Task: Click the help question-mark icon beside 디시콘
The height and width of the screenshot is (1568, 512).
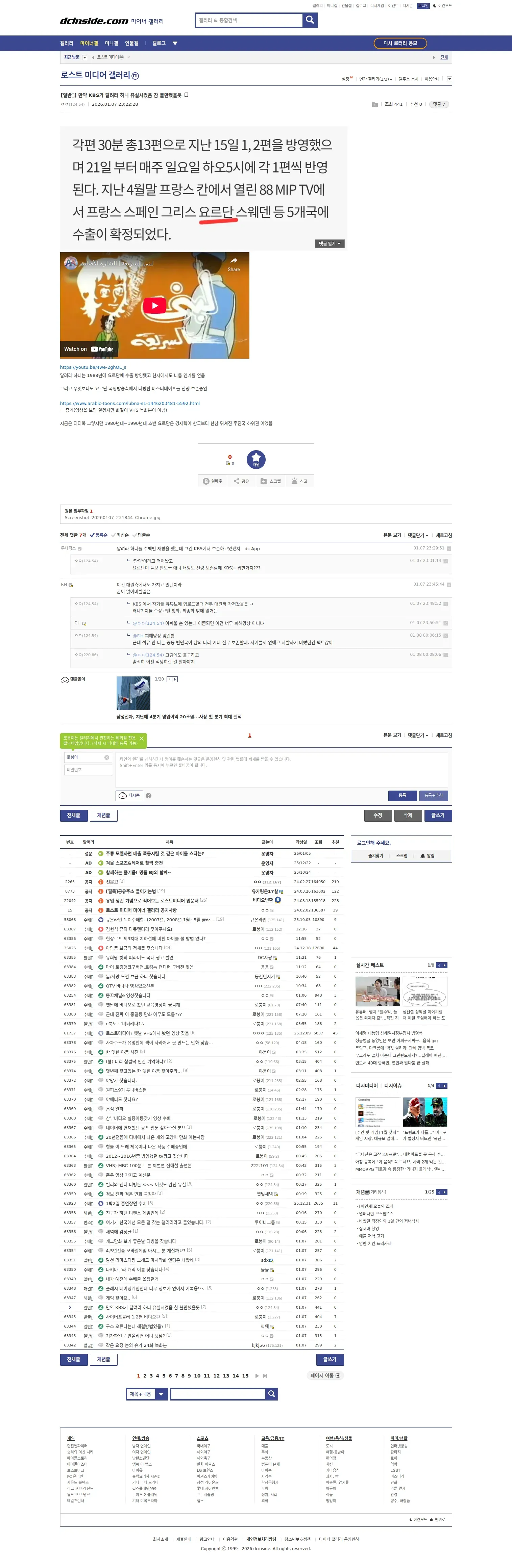Action: [x=149, y=796]
